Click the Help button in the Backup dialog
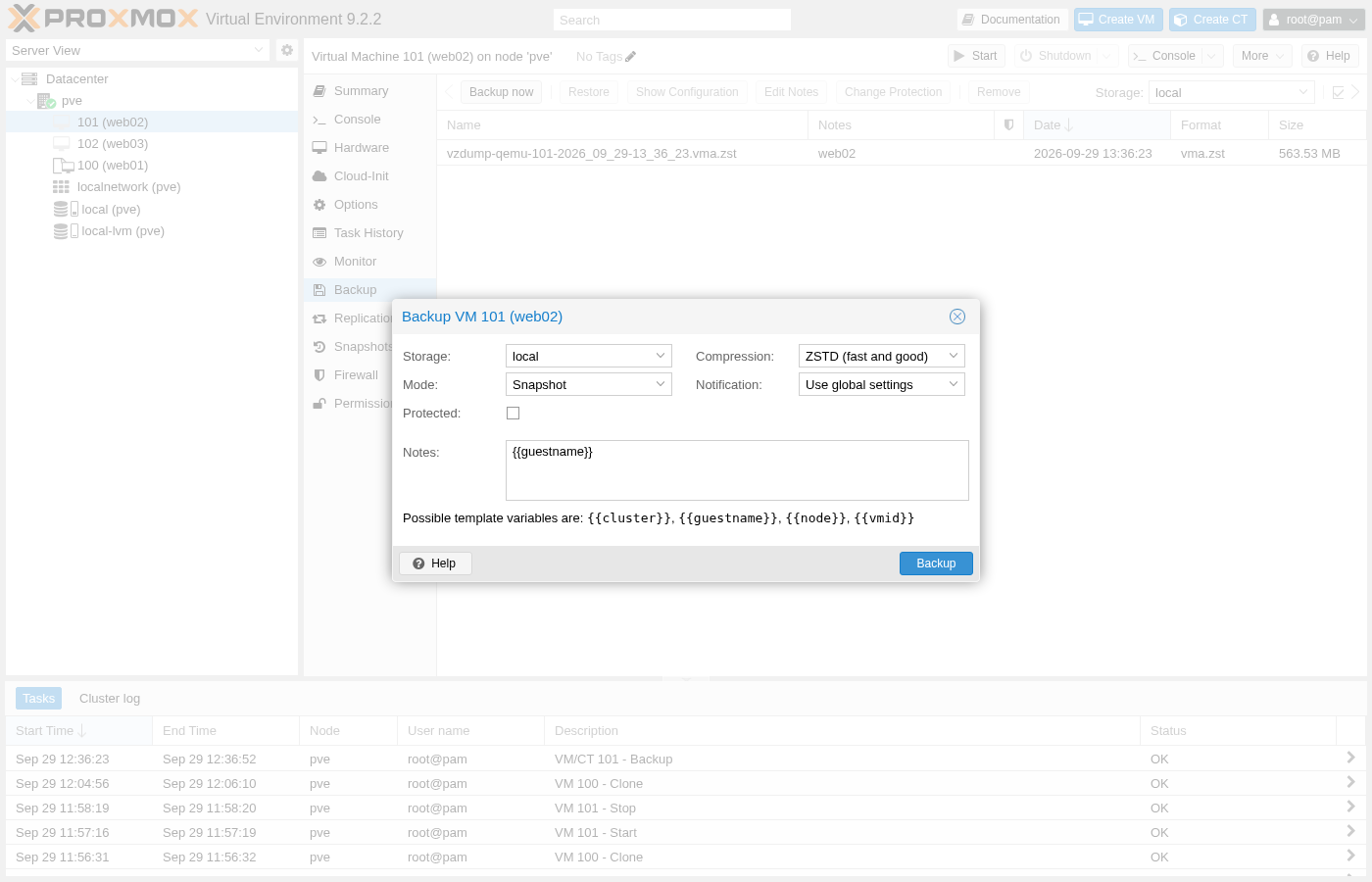Screen dimensions: 1372x882 click(x=435, y=563)
